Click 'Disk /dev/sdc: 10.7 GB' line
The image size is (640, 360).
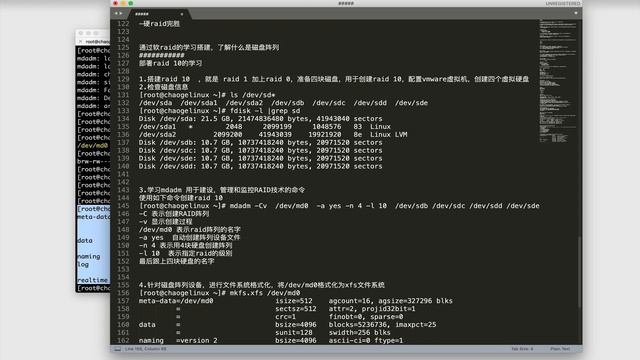click(260, 151)
